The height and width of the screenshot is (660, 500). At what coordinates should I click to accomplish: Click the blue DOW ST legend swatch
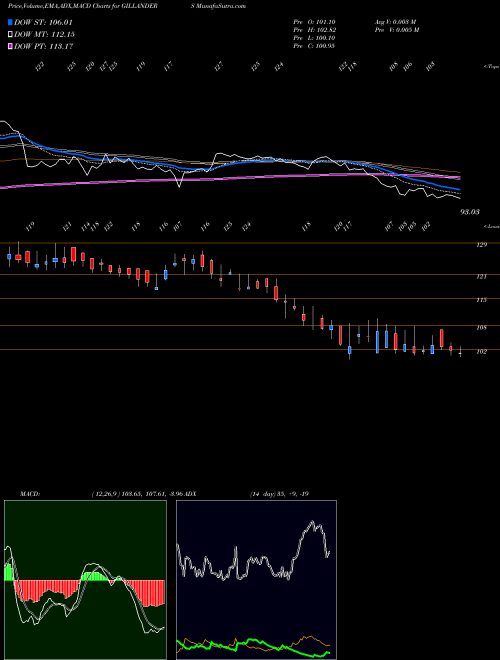pyautogui.click(x=10, y=22)
